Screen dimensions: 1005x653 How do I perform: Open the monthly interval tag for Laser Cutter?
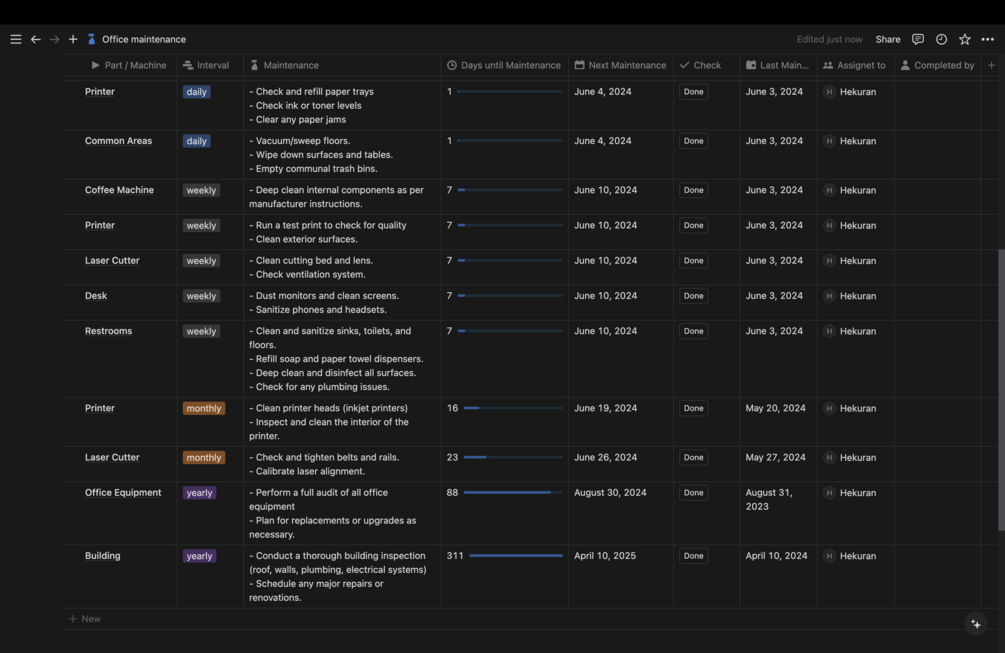pyautogui.click(x=204, y=458)
